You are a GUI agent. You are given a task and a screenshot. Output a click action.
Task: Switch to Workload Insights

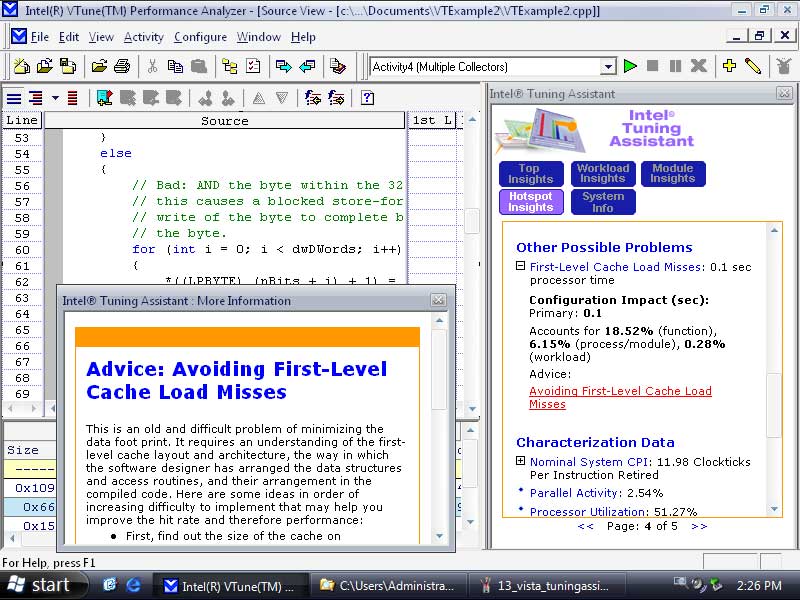pos(603,174)
